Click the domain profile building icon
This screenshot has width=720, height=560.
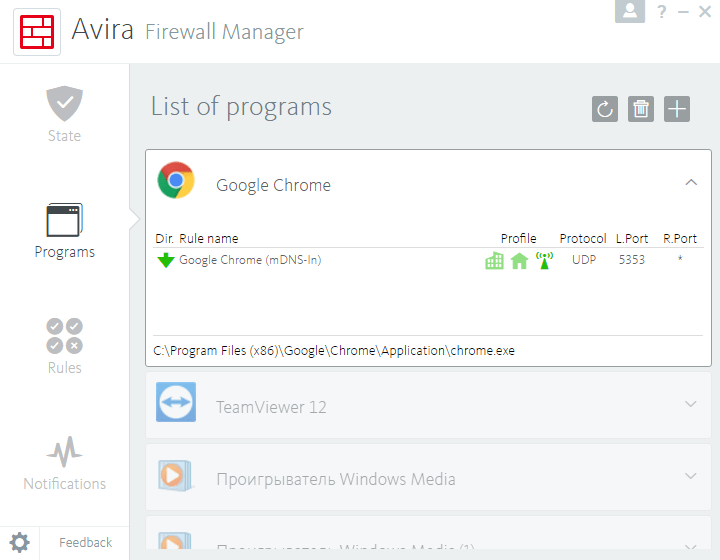click(494, 260)
